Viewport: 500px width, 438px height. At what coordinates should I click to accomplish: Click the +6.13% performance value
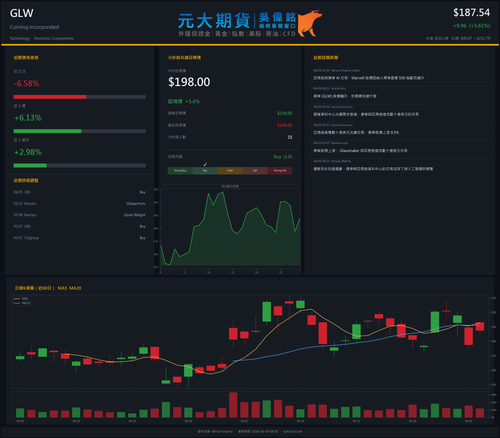[x=28, y=118]
